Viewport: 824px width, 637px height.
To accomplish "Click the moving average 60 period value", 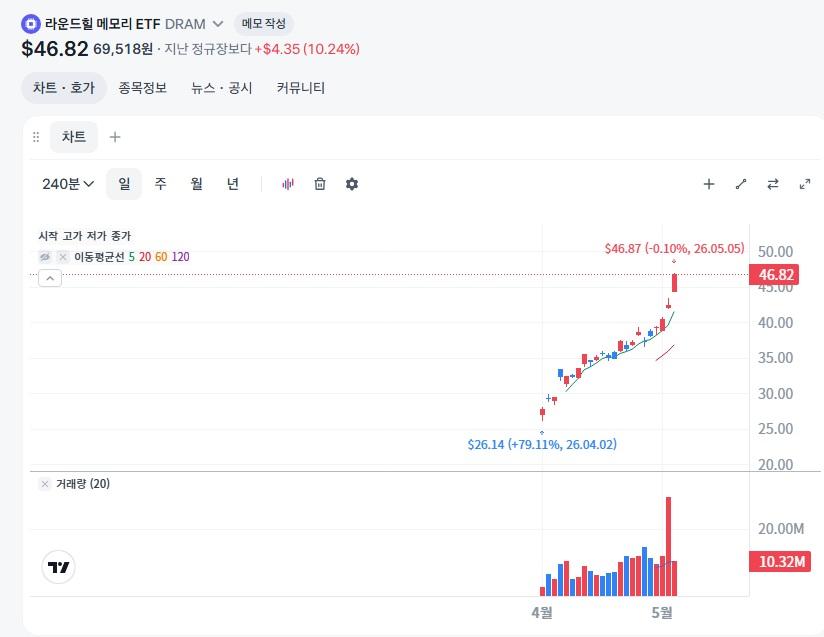I will (x=161, y=256).
